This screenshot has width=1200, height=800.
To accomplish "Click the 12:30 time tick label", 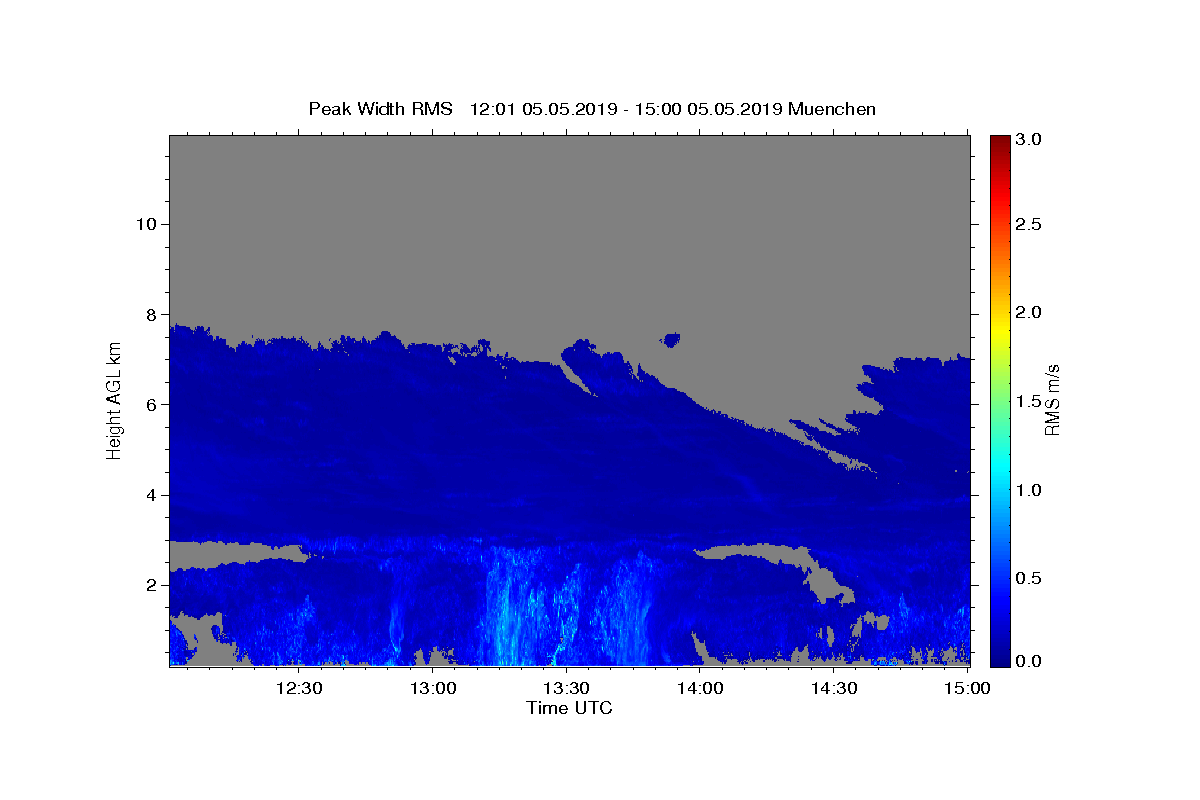I will coord(299,688).
